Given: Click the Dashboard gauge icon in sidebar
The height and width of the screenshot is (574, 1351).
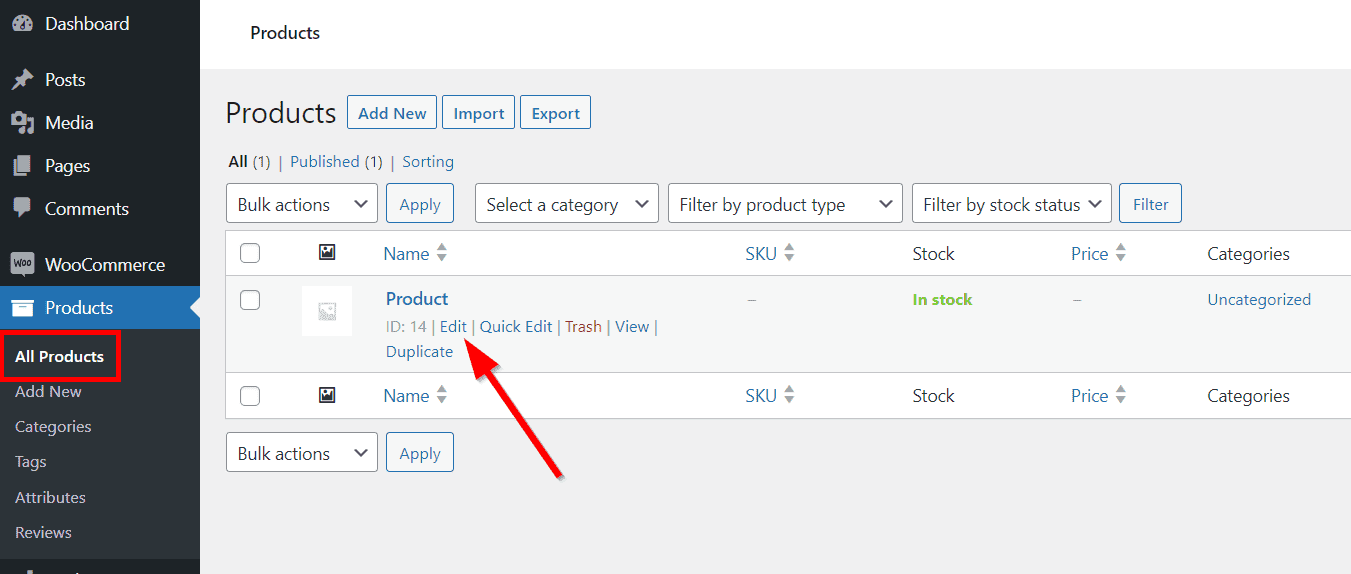Looking at the screenshot, I should click(x=22, y=24).
